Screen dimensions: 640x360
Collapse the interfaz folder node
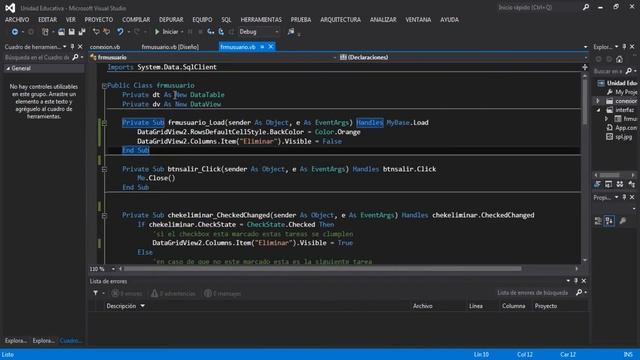coord(598,110)
